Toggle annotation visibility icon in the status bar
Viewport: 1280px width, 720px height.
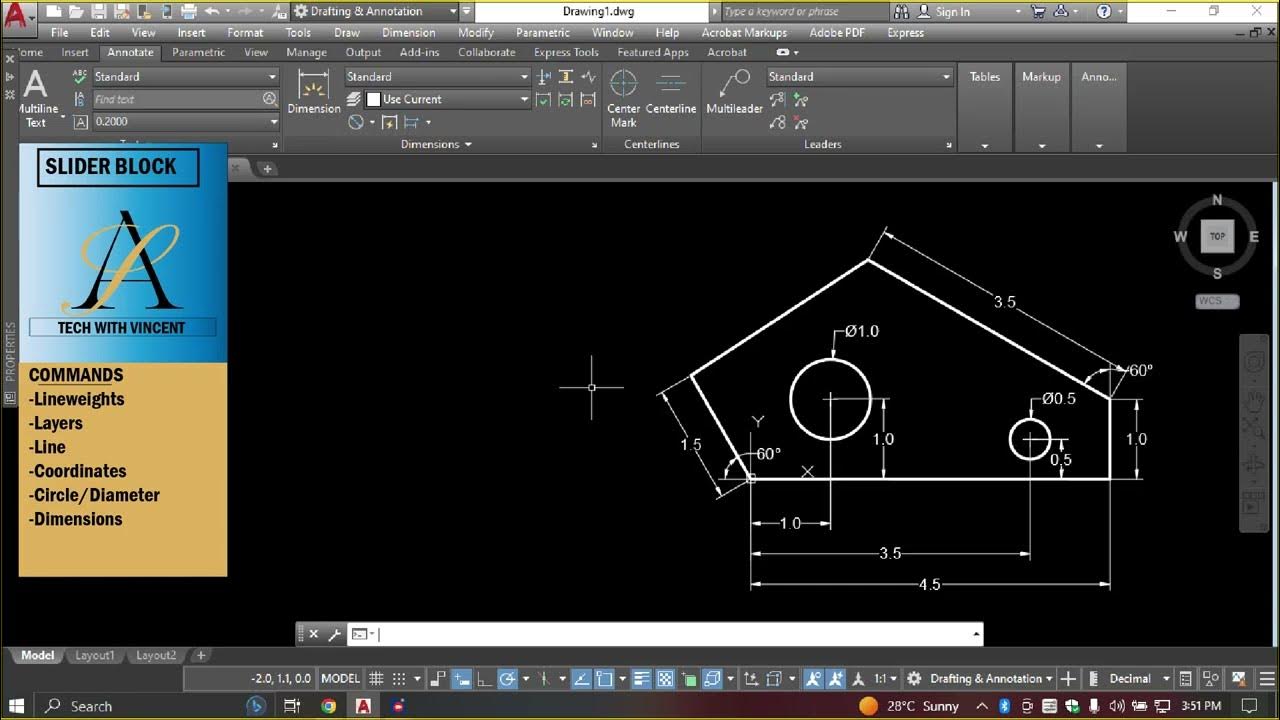[811, 678]
